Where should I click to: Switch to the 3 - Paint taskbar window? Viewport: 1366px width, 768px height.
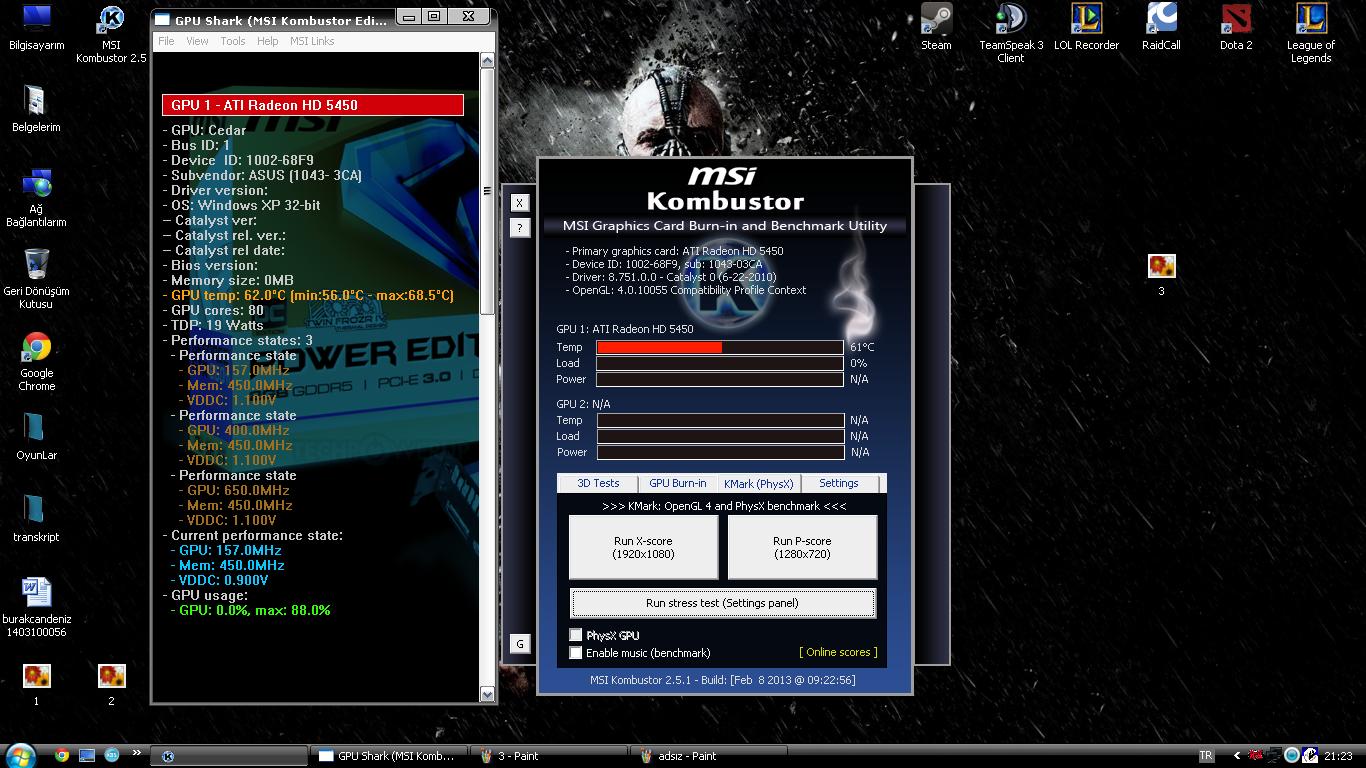click(548, 756)
